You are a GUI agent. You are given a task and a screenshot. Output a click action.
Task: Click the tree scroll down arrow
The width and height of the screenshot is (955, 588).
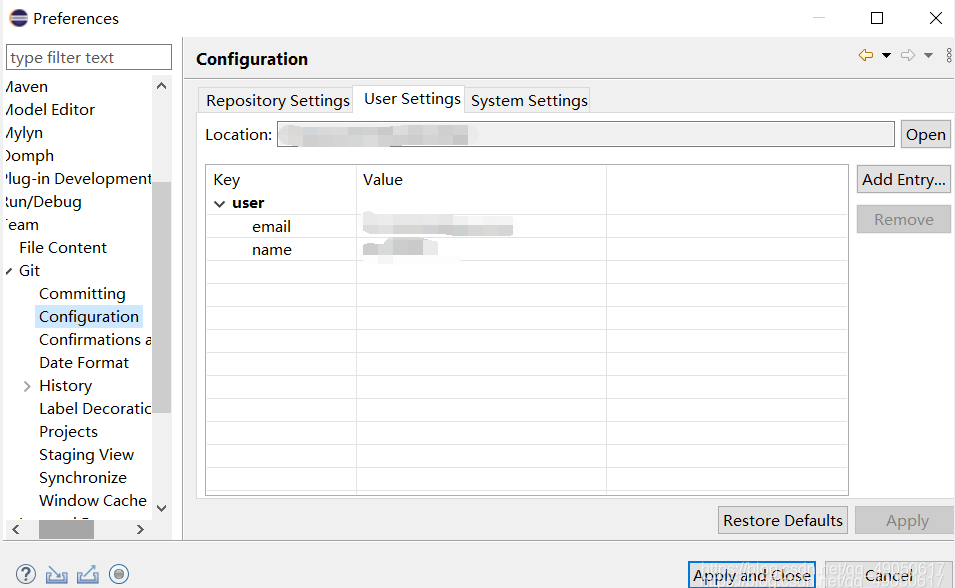click(x=161, y=508)
